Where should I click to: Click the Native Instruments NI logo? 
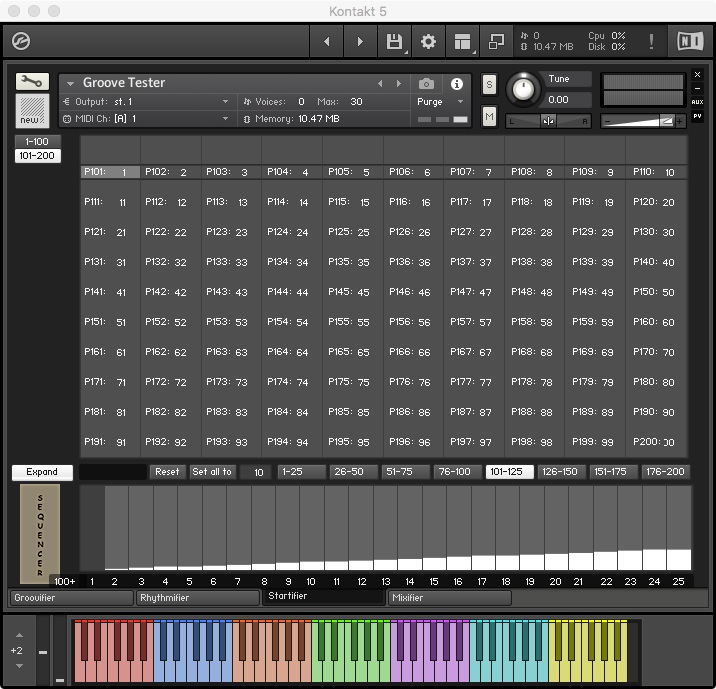coord(690,42)
